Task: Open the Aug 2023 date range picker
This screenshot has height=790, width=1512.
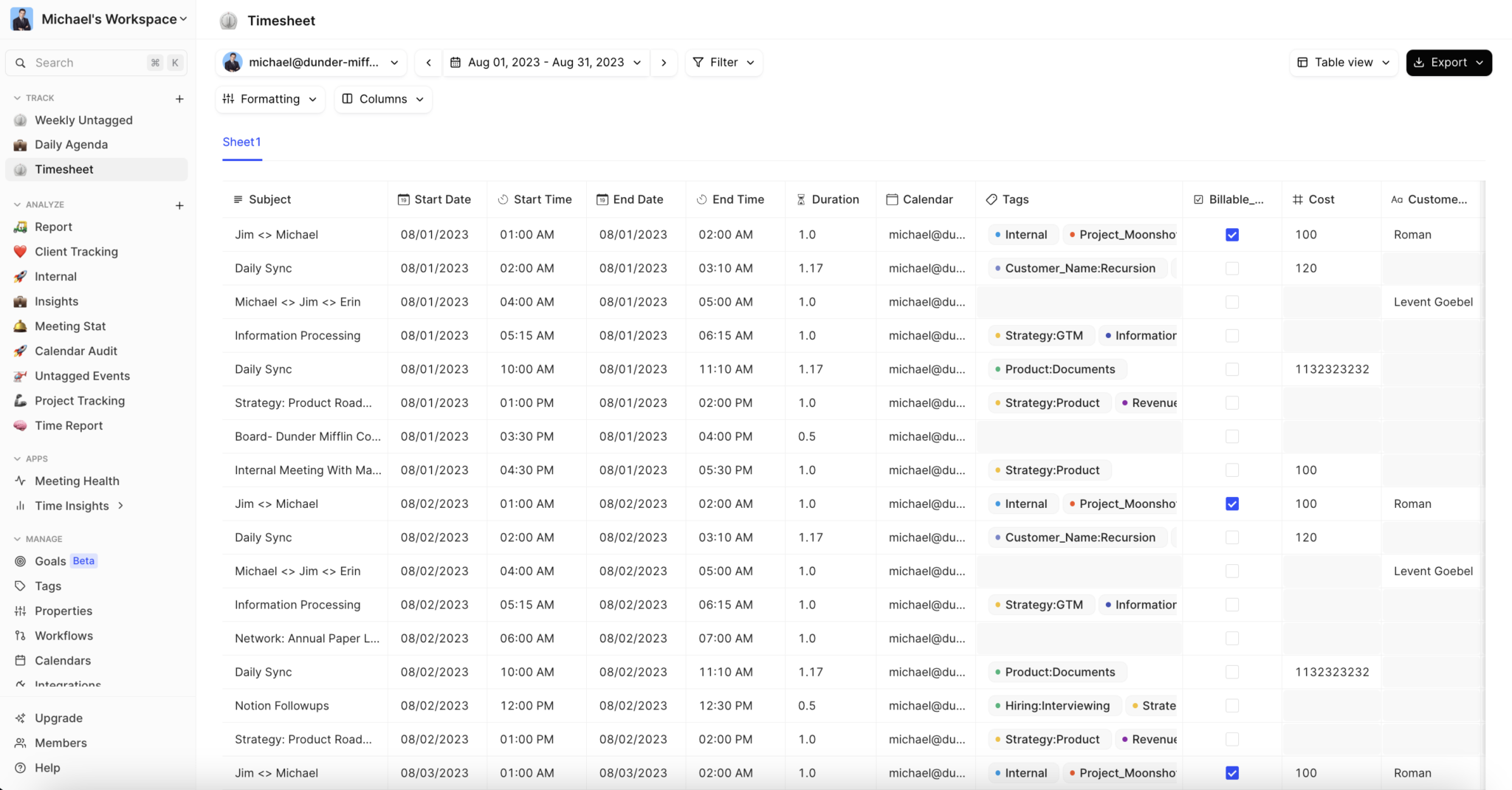Action: point(546,63)
